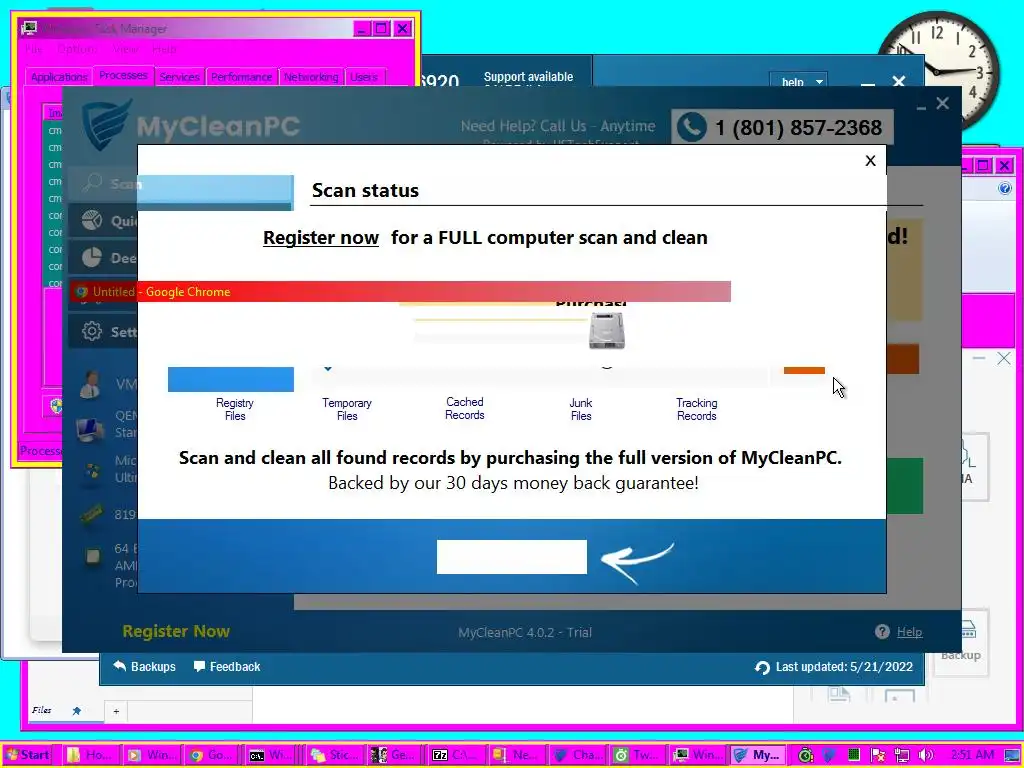Click the desktop analog clock gadget
Screen dimensions: 1024x768
937,72
